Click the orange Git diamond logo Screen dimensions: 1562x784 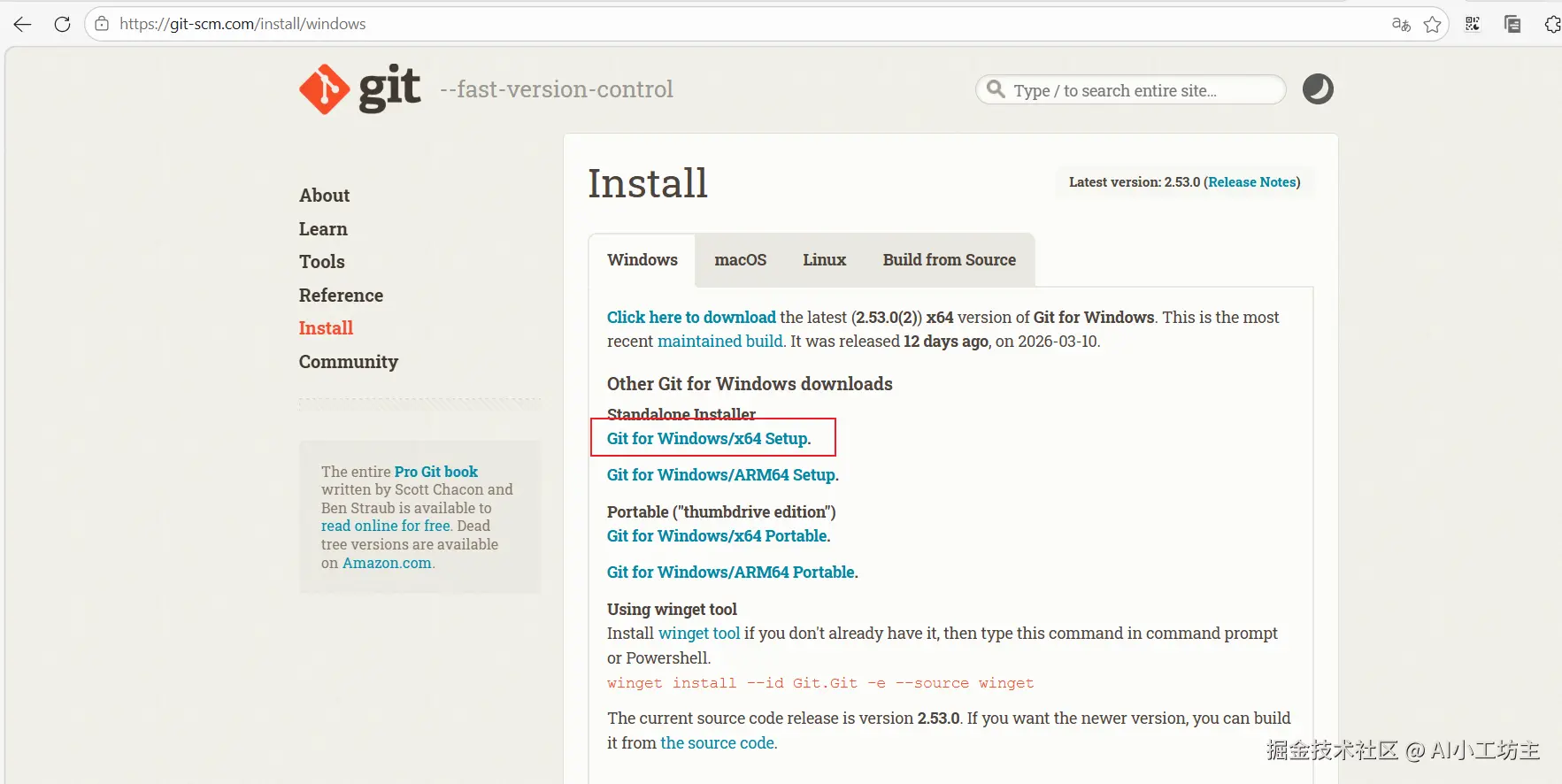(x=324, y=89)
